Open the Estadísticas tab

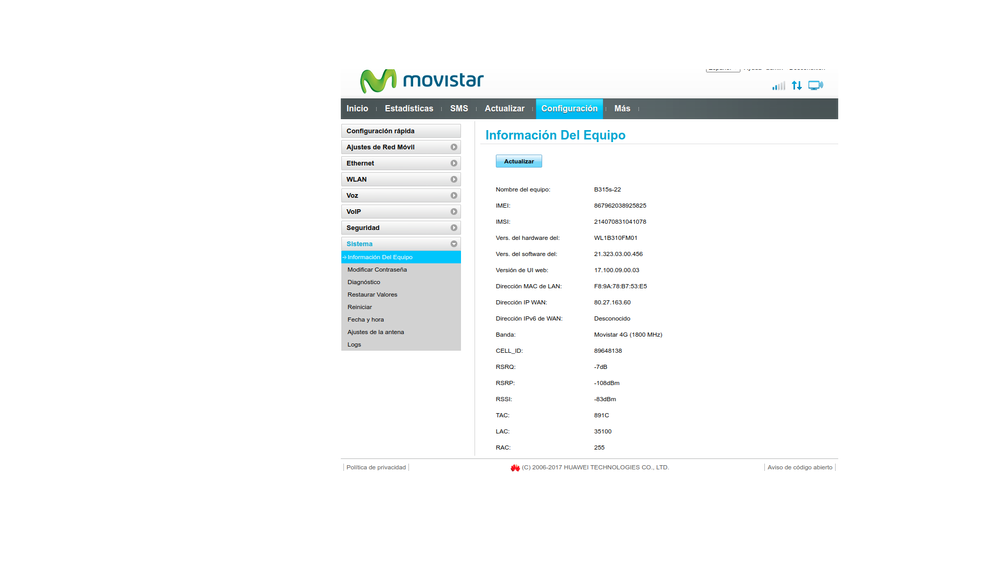click(409, 109)
